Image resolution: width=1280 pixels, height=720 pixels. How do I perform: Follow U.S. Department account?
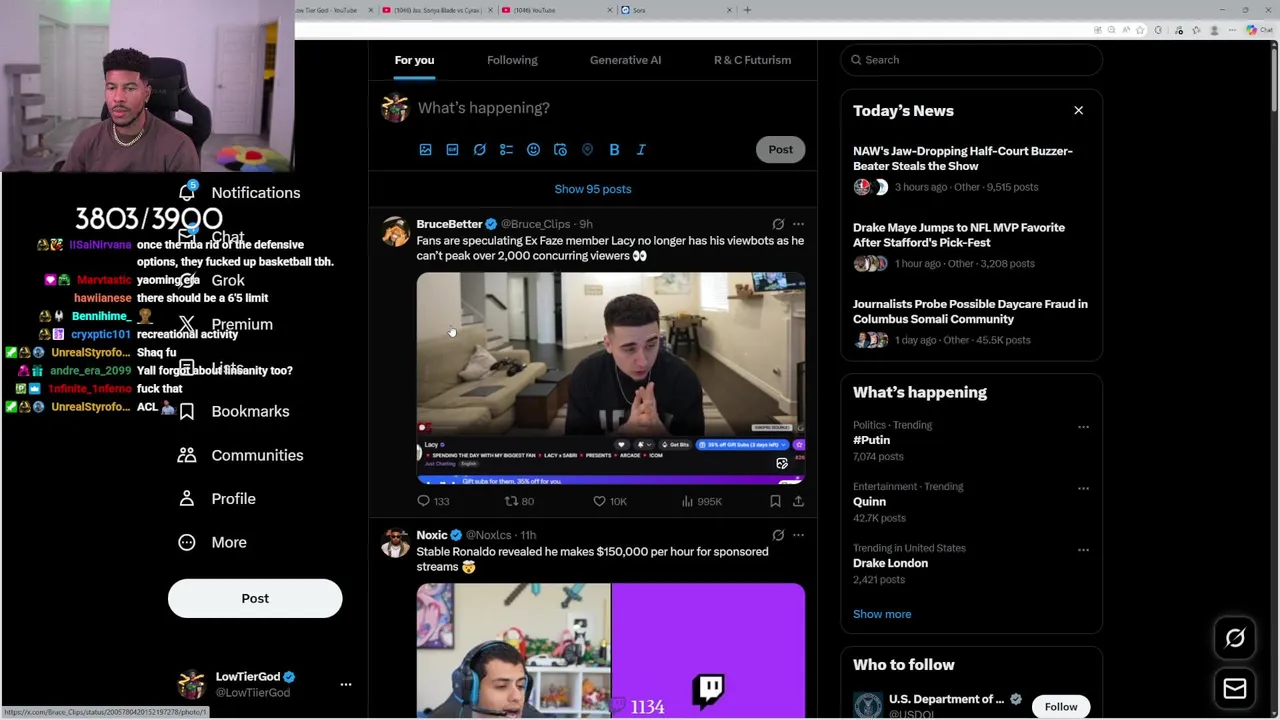point(1061,707)
